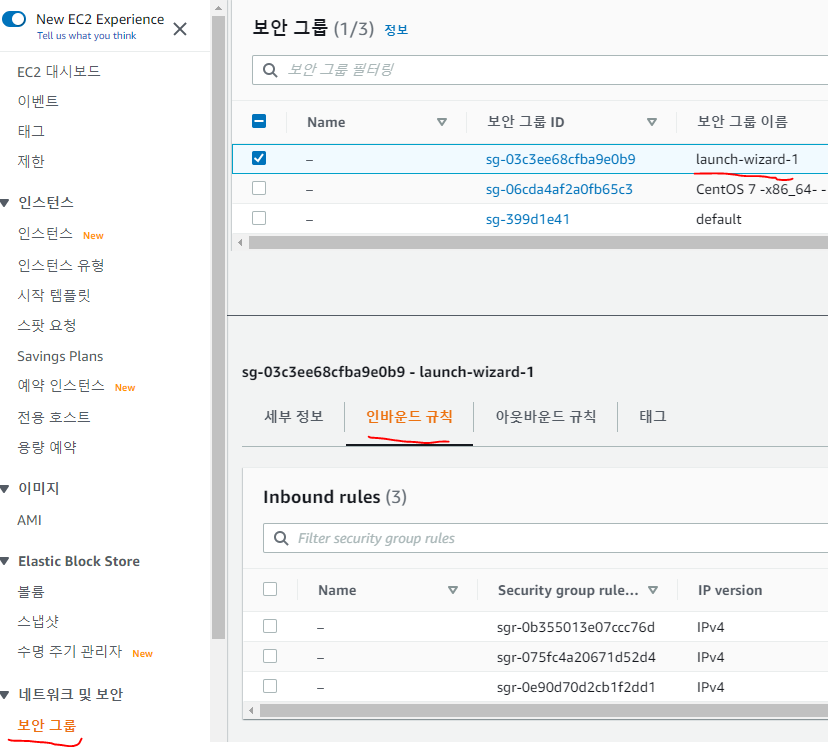Open 제한 in the sidebar
This screenshot has width=828, height=747.
[x=31, y=161]
